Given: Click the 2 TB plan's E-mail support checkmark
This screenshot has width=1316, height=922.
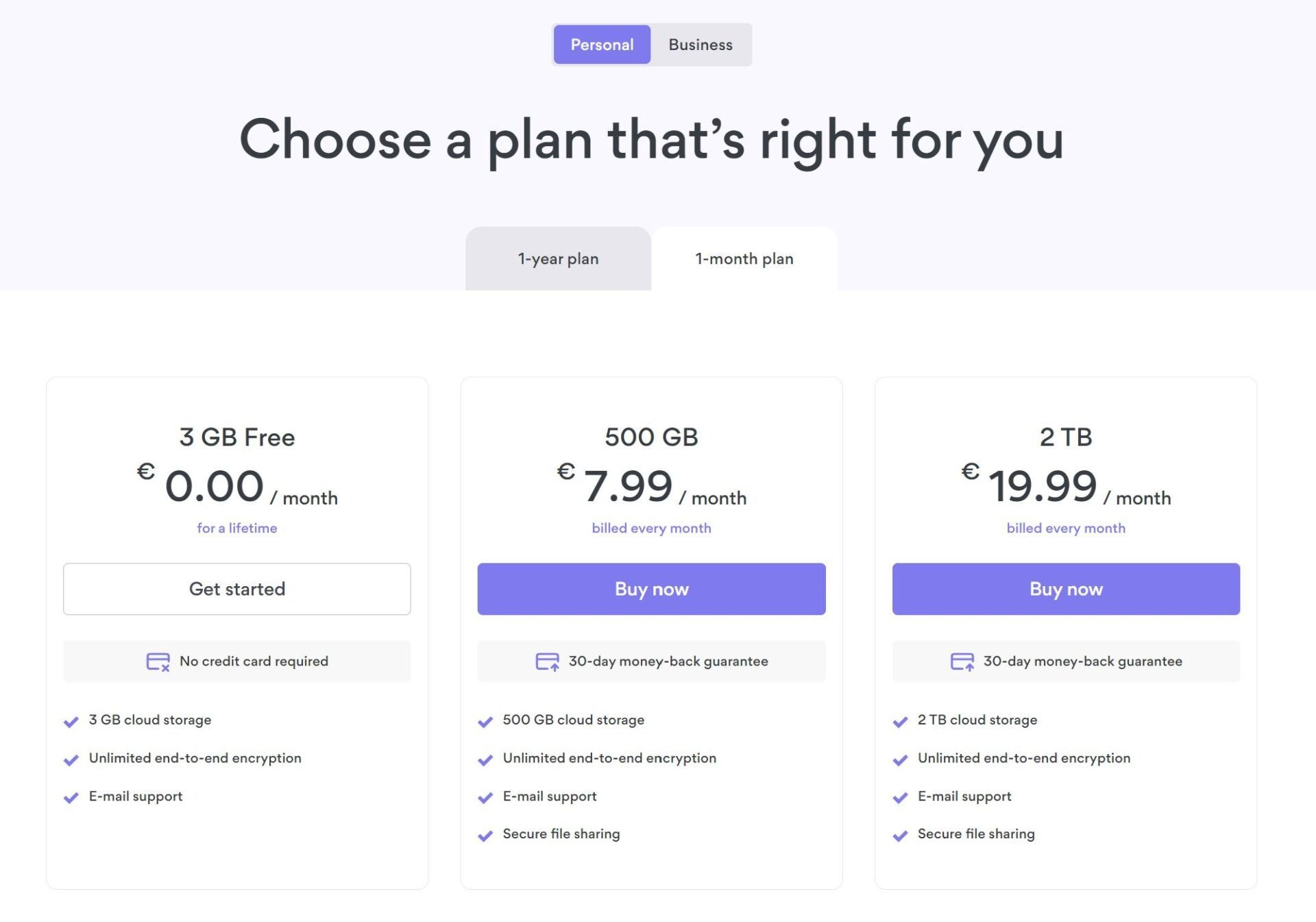Looking at the screenshot, I should [x=900, y=798].
